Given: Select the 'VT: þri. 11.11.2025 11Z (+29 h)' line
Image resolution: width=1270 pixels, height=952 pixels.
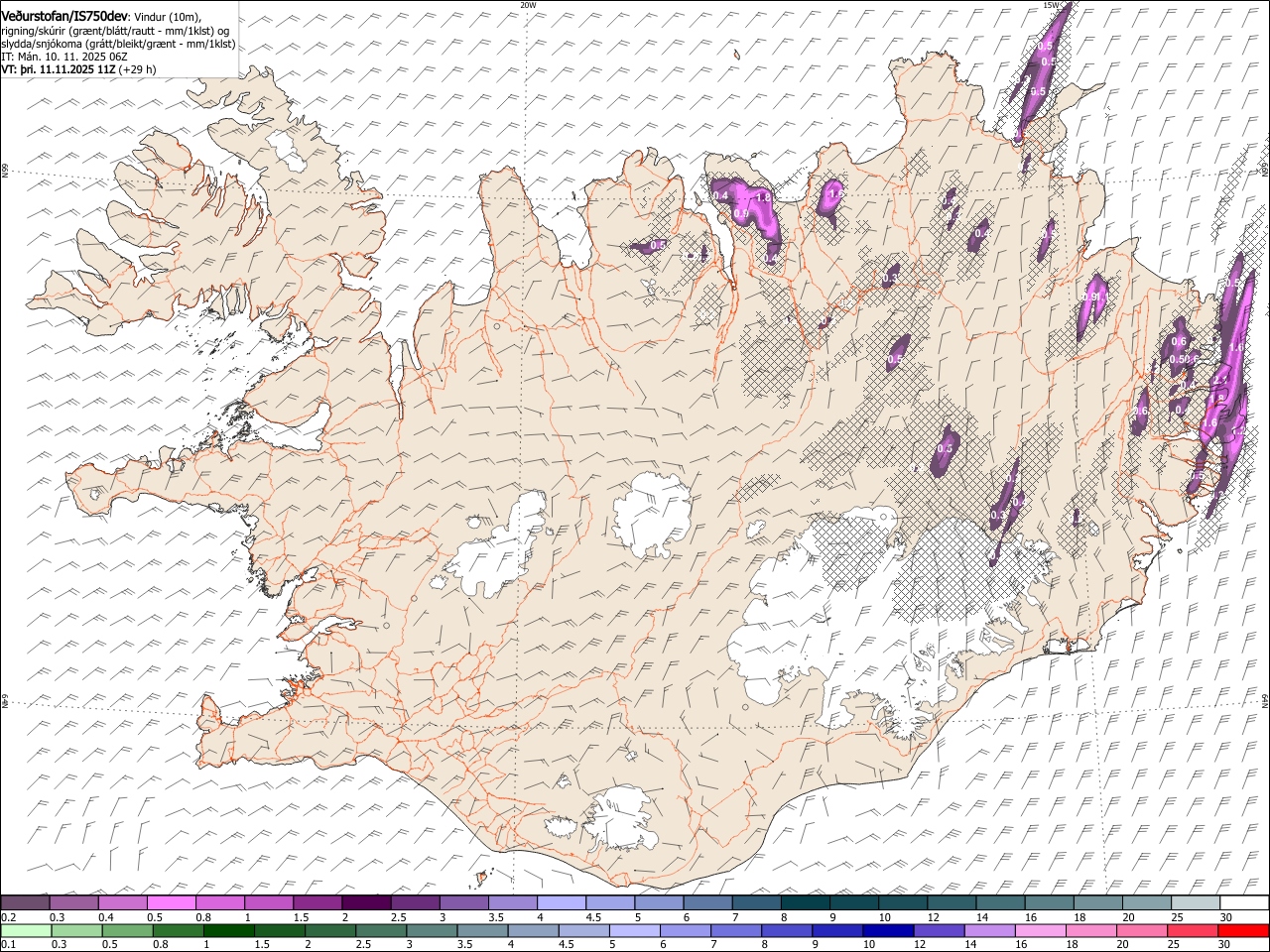Looking at the screenshot, I should pyautogui.click(x=78, y=70).
